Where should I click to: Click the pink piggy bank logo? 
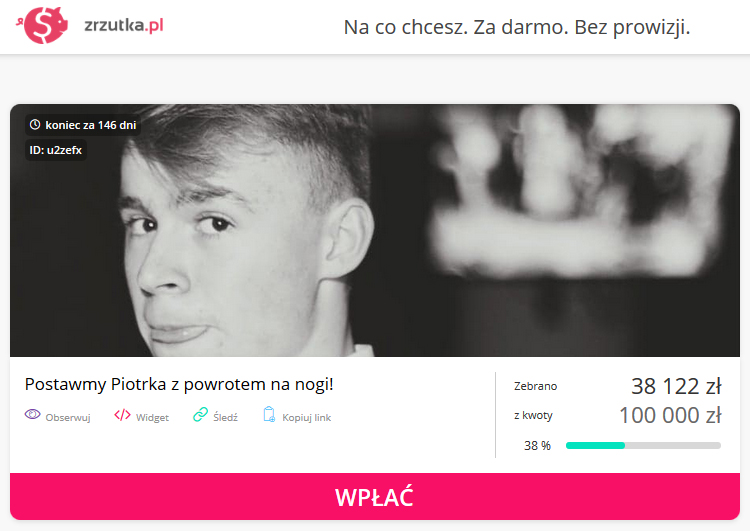[42, 25]
